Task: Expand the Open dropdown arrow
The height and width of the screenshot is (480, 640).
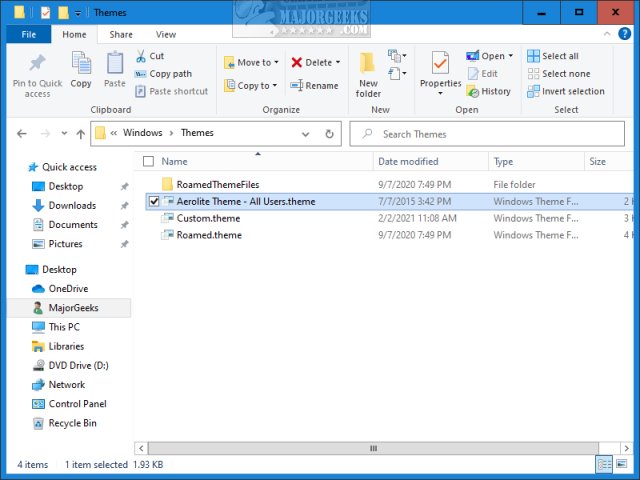Action: click(x=510, y=56)
